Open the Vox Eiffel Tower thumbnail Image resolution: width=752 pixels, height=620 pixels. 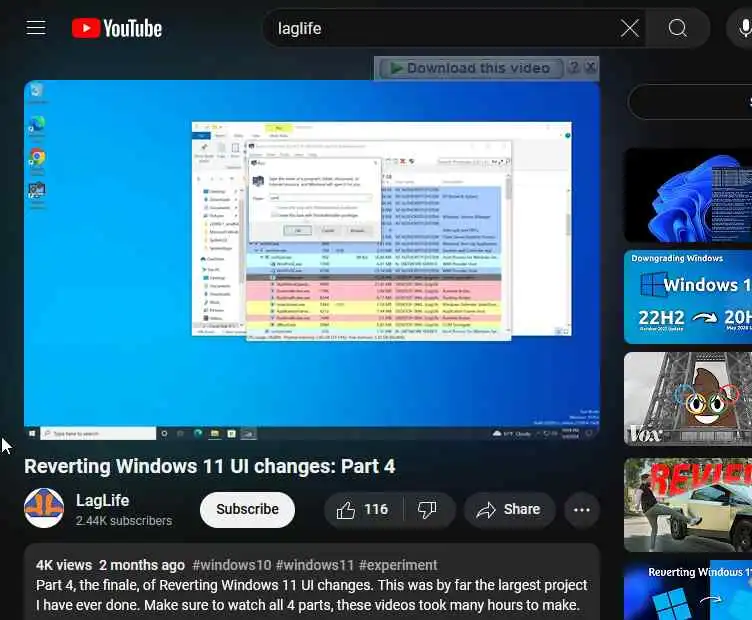(x=688, y=399)
